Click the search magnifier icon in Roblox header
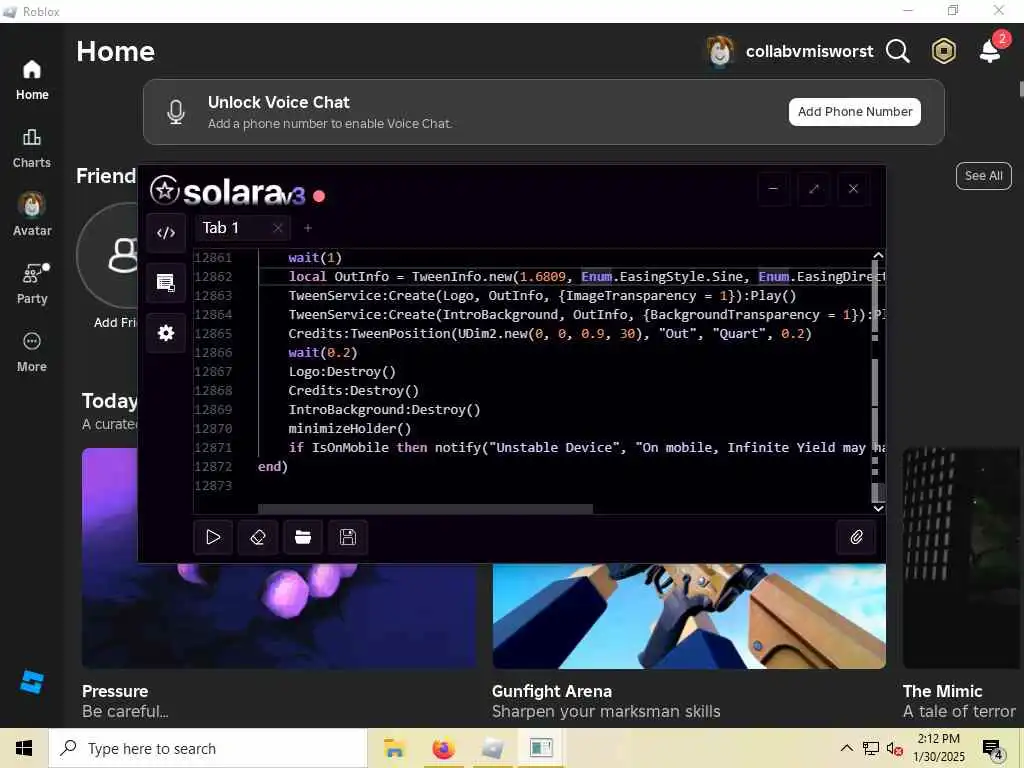 point(897,51)
